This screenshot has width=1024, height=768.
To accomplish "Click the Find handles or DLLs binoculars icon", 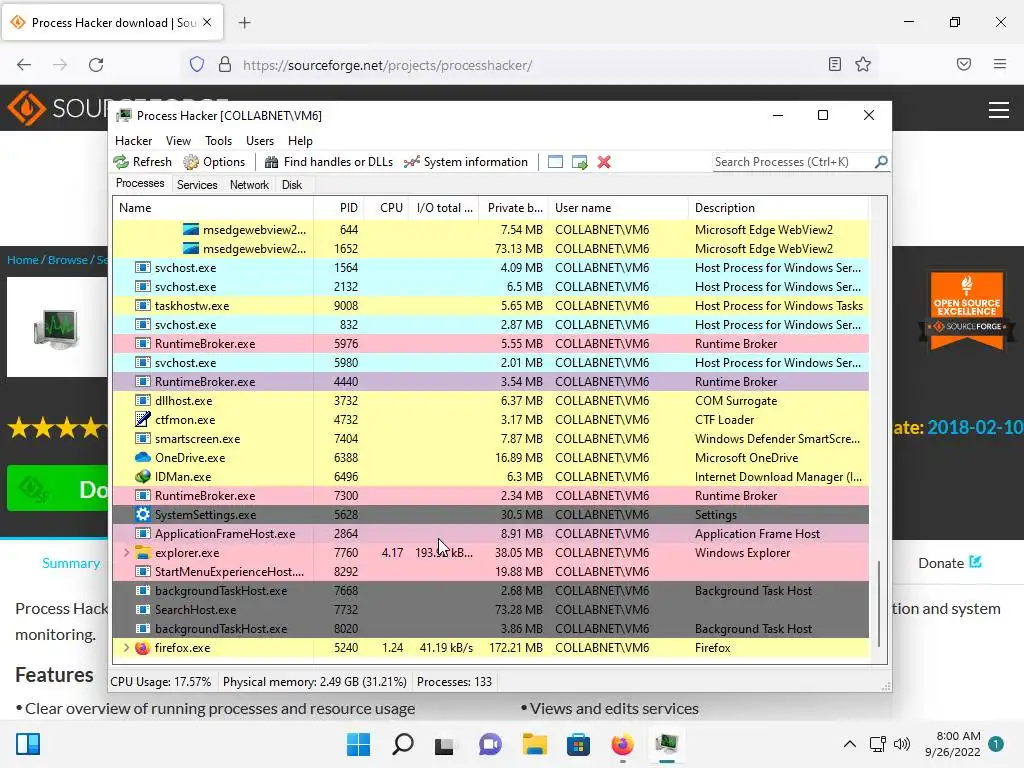I will click(271, 162).
